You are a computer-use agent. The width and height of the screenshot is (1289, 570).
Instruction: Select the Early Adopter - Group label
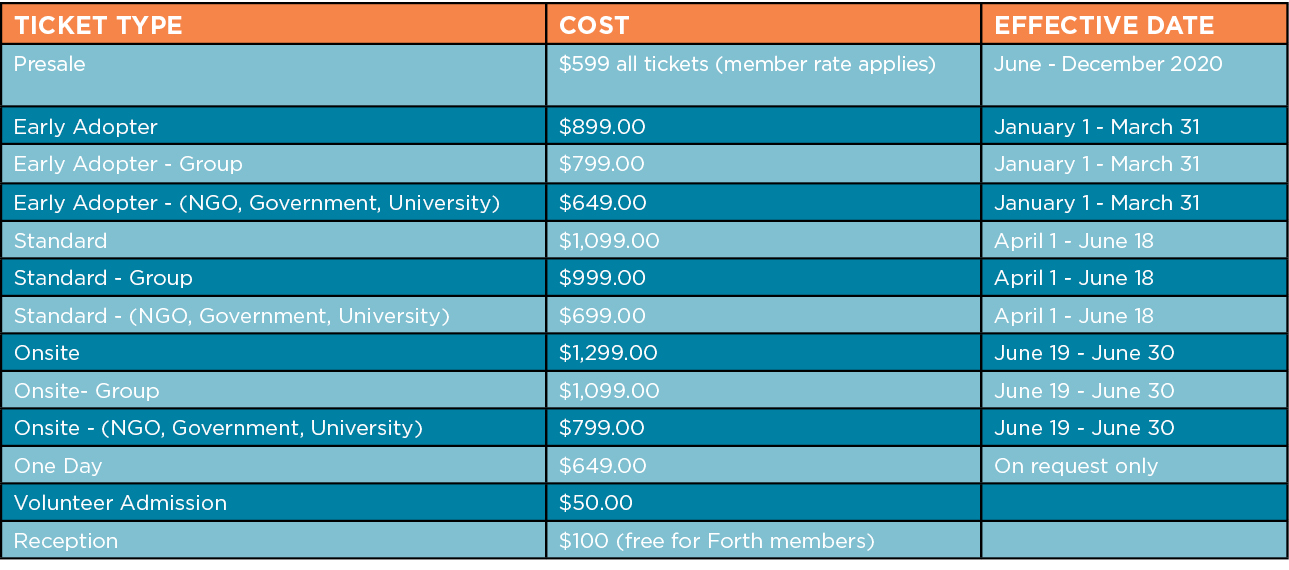click(x=128, y=164)
